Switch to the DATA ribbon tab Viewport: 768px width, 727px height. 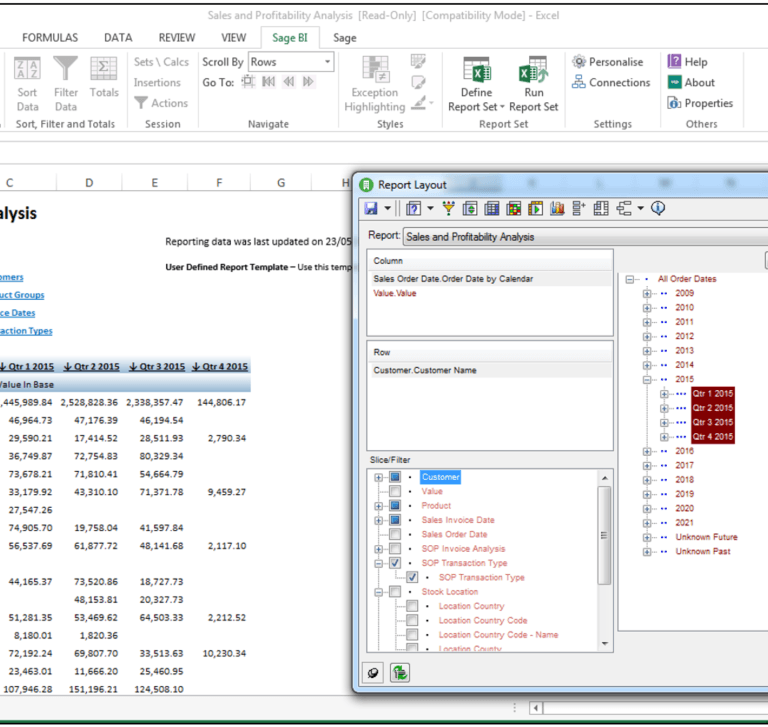(118, 38)
